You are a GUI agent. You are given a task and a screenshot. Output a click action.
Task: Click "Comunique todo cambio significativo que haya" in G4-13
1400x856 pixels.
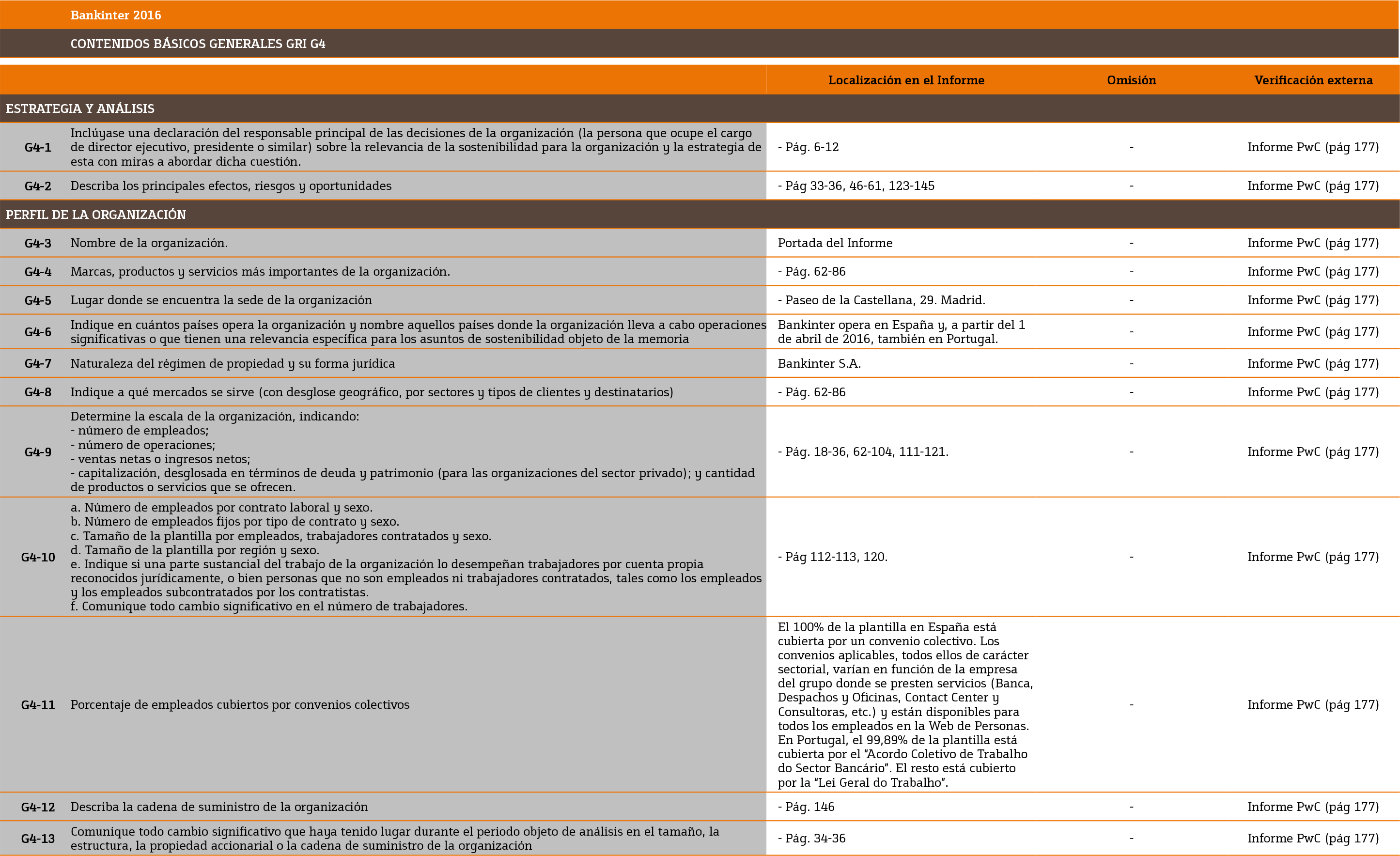(395, 839)
